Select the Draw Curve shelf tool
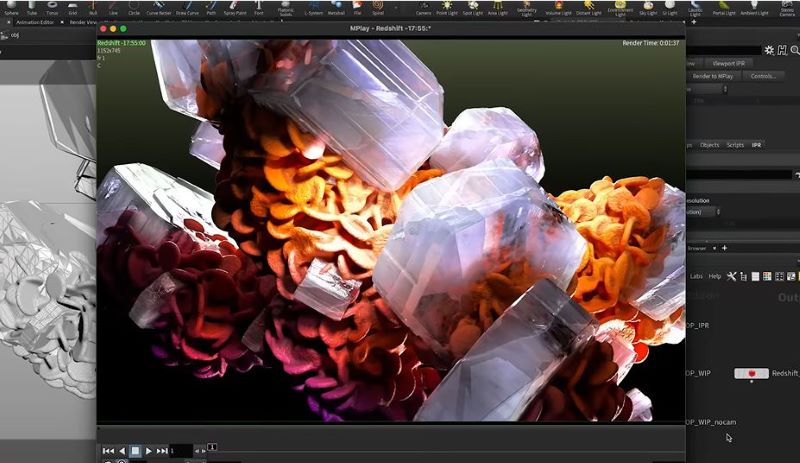This screenshot has width=800, height=463. point(187,8)
